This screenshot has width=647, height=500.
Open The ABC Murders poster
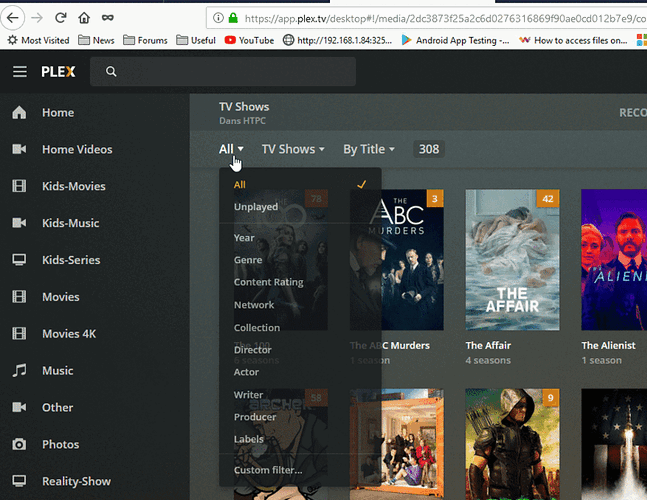coord(397,259)
